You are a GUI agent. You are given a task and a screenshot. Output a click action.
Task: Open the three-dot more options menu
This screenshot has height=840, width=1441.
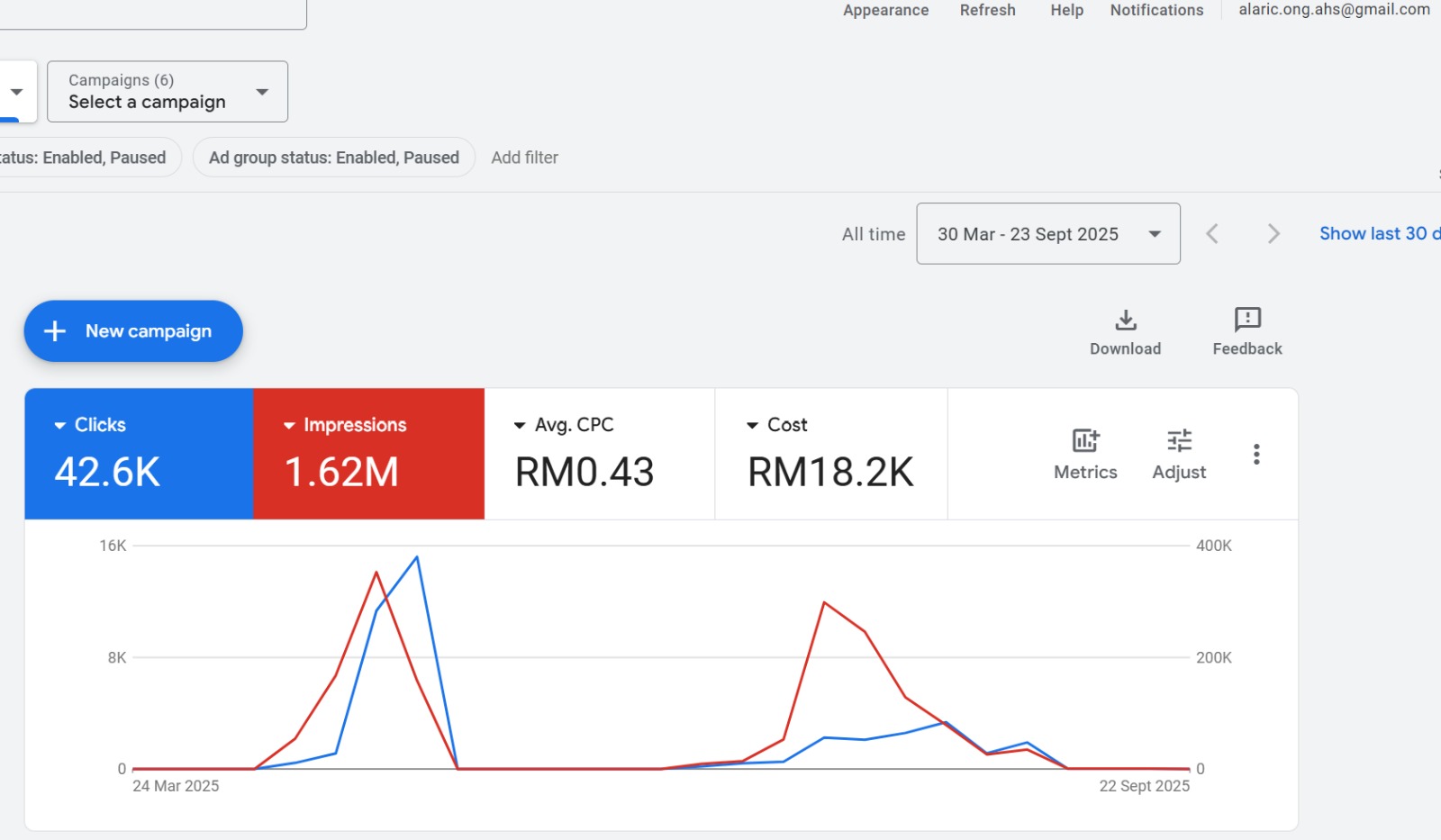(x=1256, y=455)
